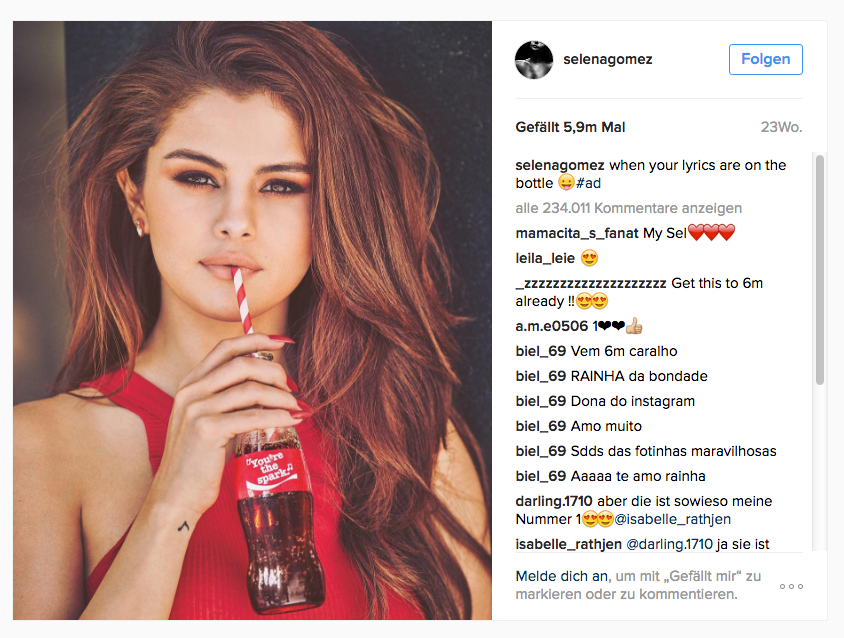
Task: Click the comments scrollbar thumb
Action: click(x=820, y=269)
